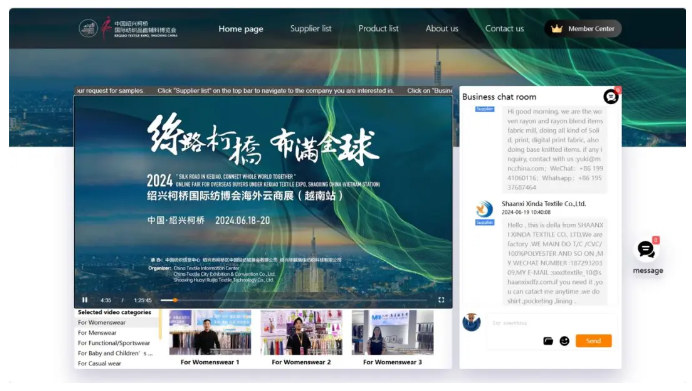Click the orange Send button
The width and height of the screenshot is (692, 391).
pos(594,341)
